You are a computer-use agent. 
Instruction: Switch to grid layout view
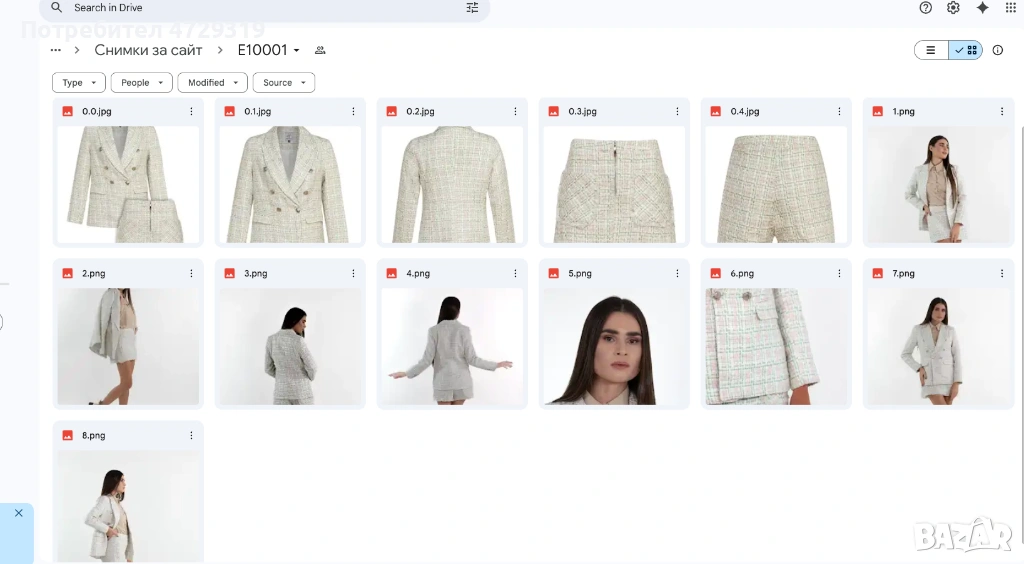(x=966, y=50)
